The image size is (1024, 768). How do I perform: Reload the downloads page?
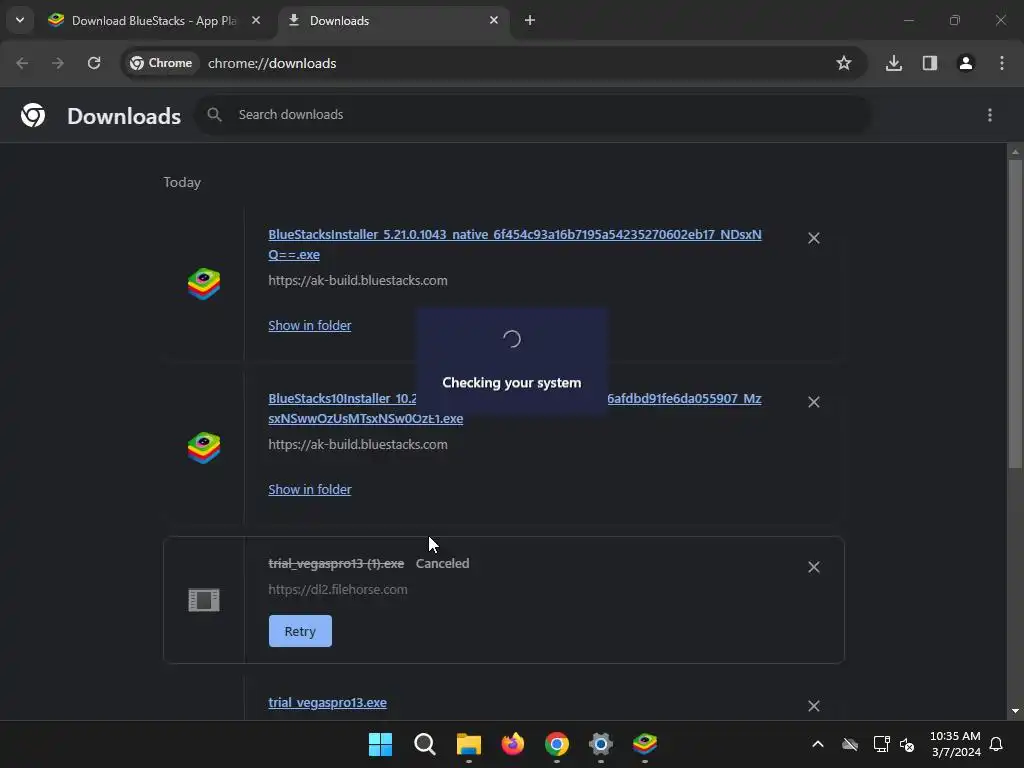(x=94, y=63)
